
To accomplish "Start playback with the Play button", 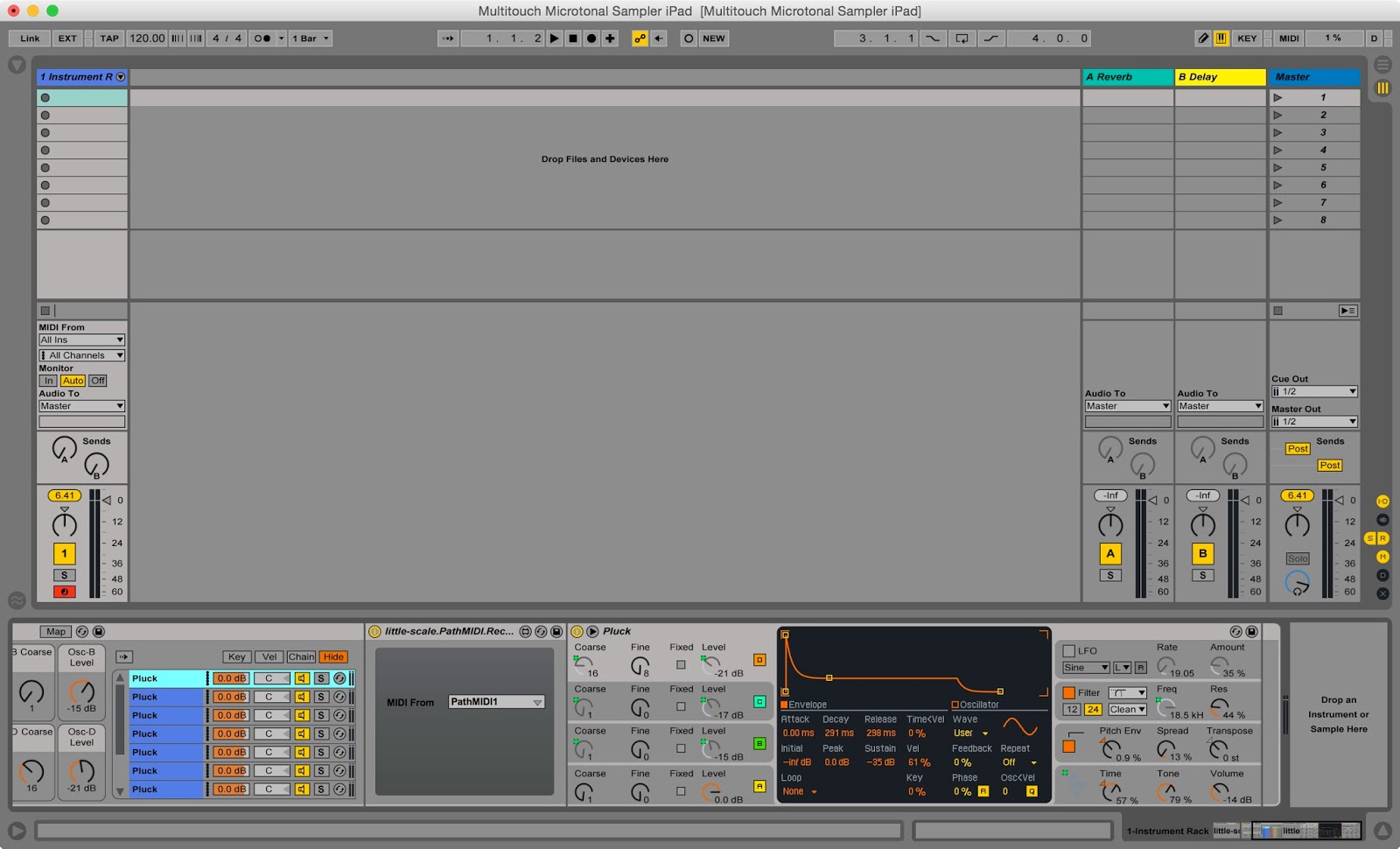I will point(554,39).
